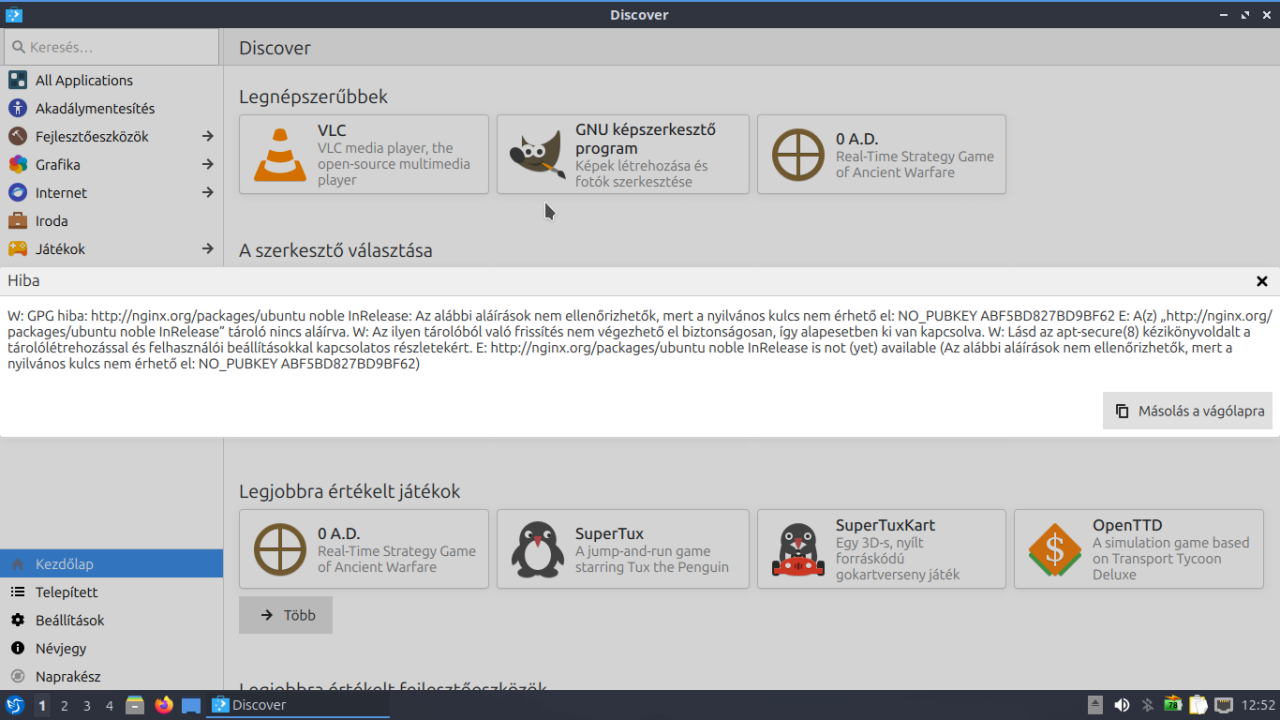Click the green battery tray icon

1172,705
